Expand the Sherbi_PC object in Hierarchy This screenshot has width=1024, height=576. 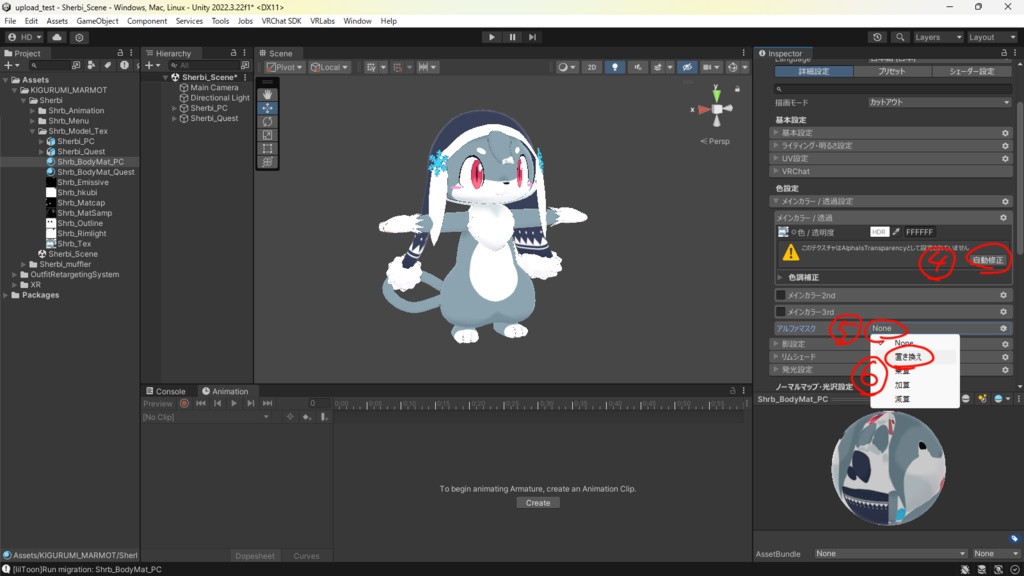pyautogui.click(x=174, y=108)
